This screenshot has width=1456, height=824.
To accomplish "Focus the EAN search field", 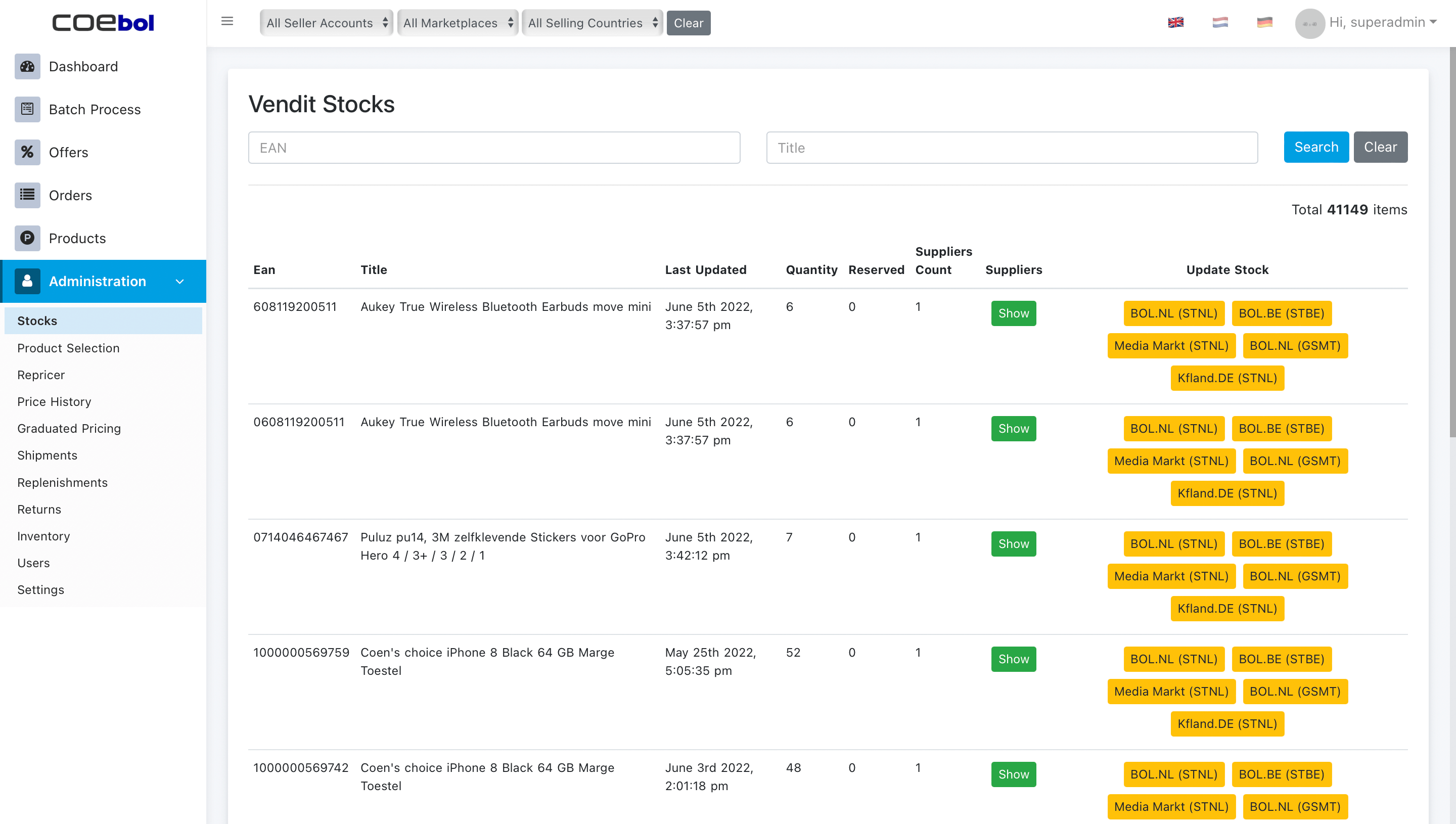I will tap(493, 148).
